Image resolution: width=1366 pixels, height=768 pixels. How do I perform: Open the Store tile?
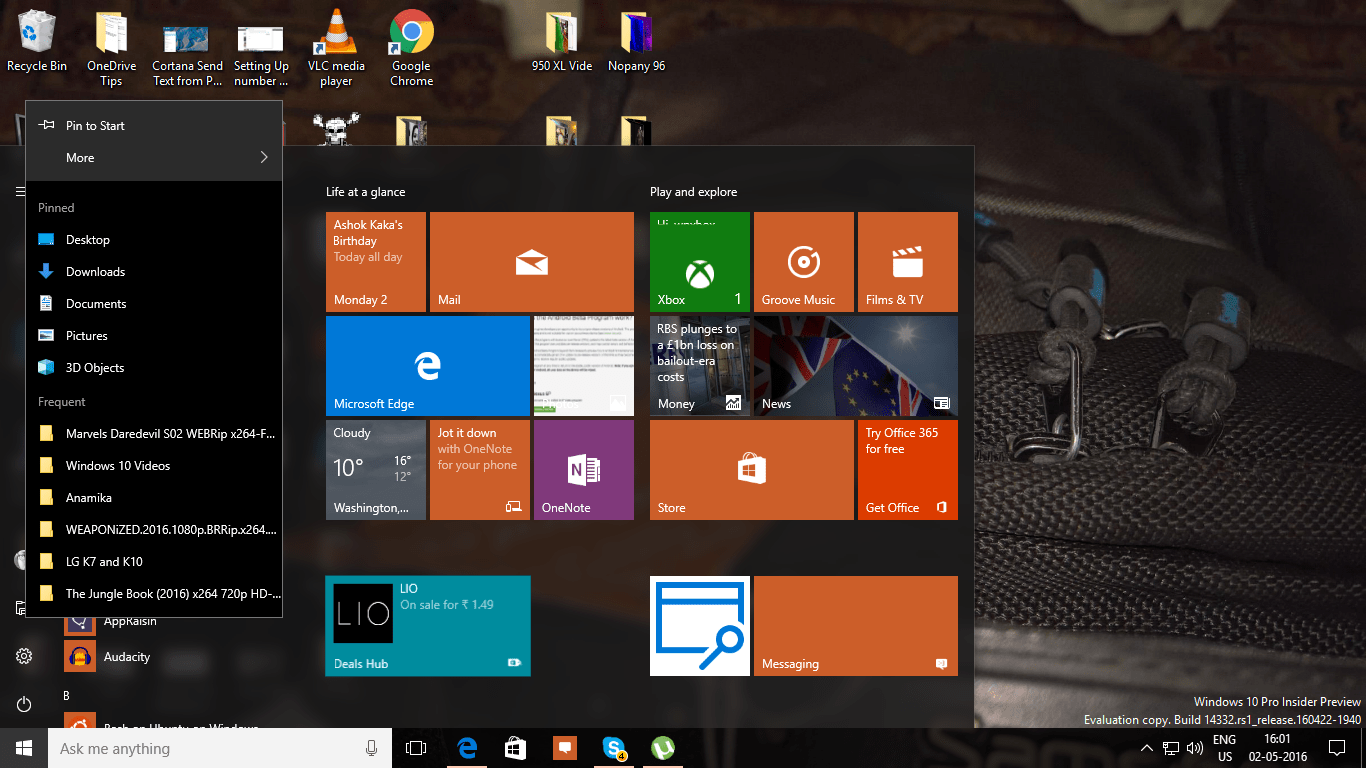click(x=752, y=470)
